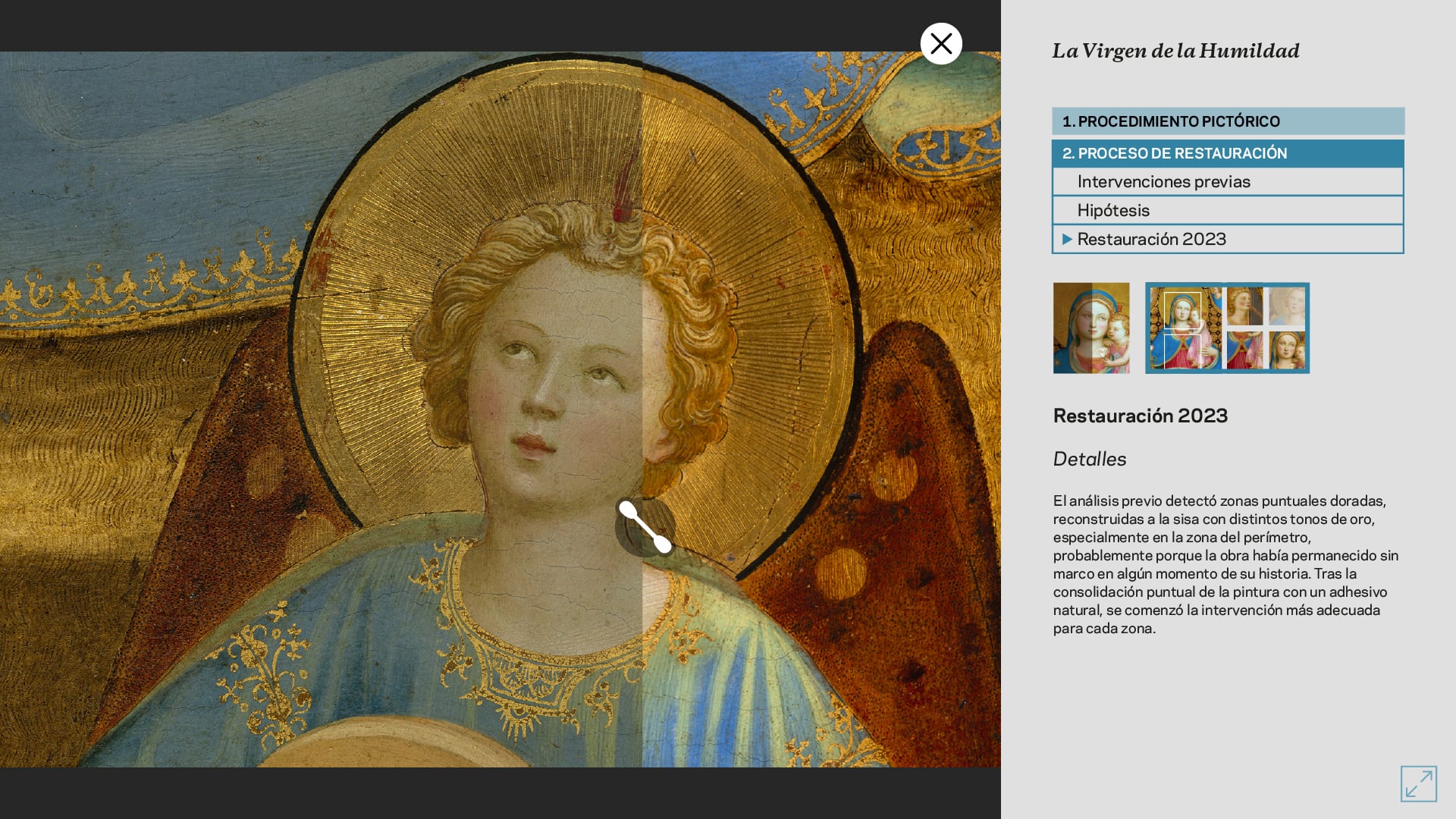Viewport: 1456px width, 819px height.
Task: Toggle fullscreen with the expand arrows icon
Action: (x=1418, y=783)
